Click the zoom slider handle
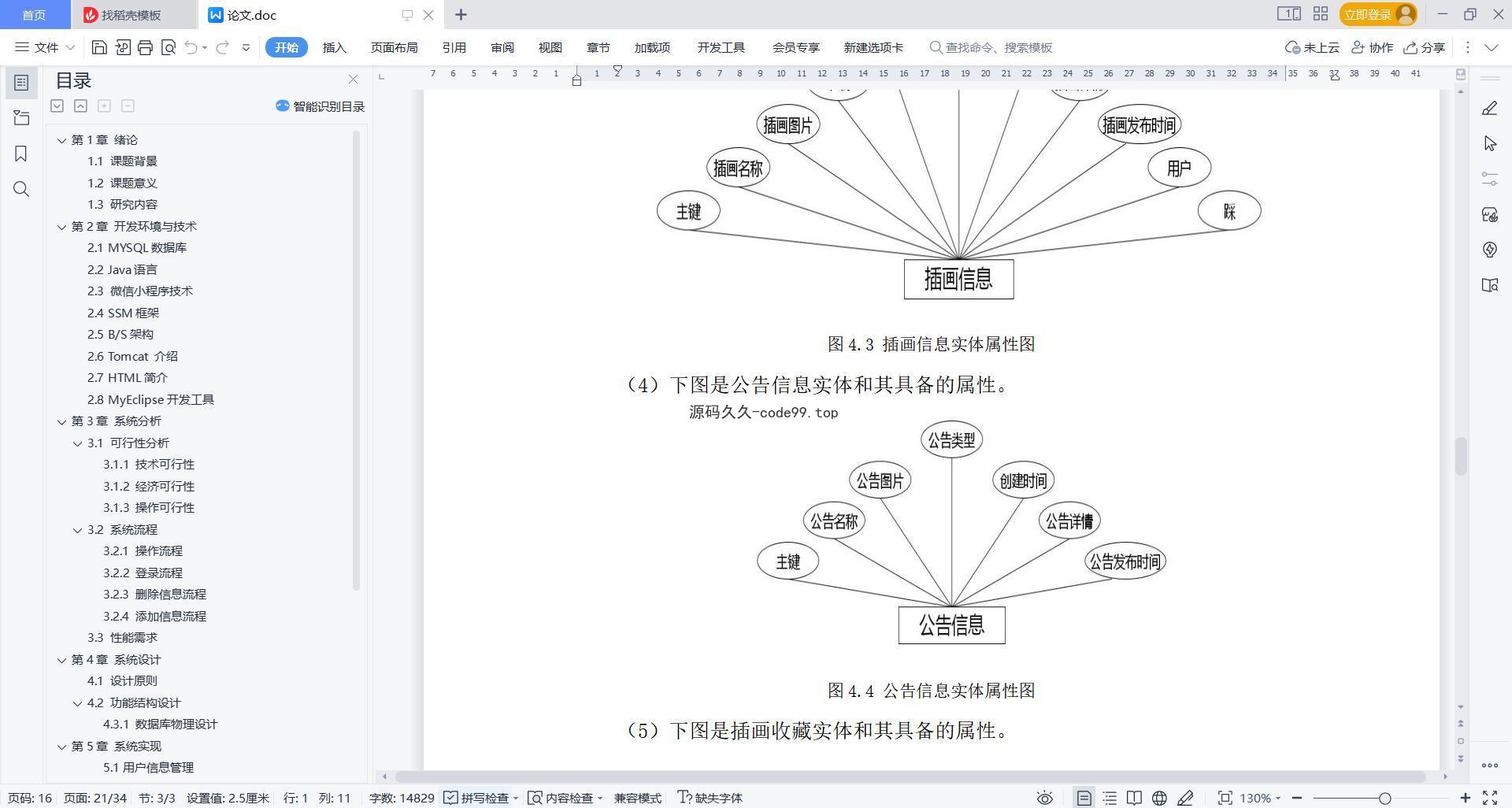 tap(1384, 798)
